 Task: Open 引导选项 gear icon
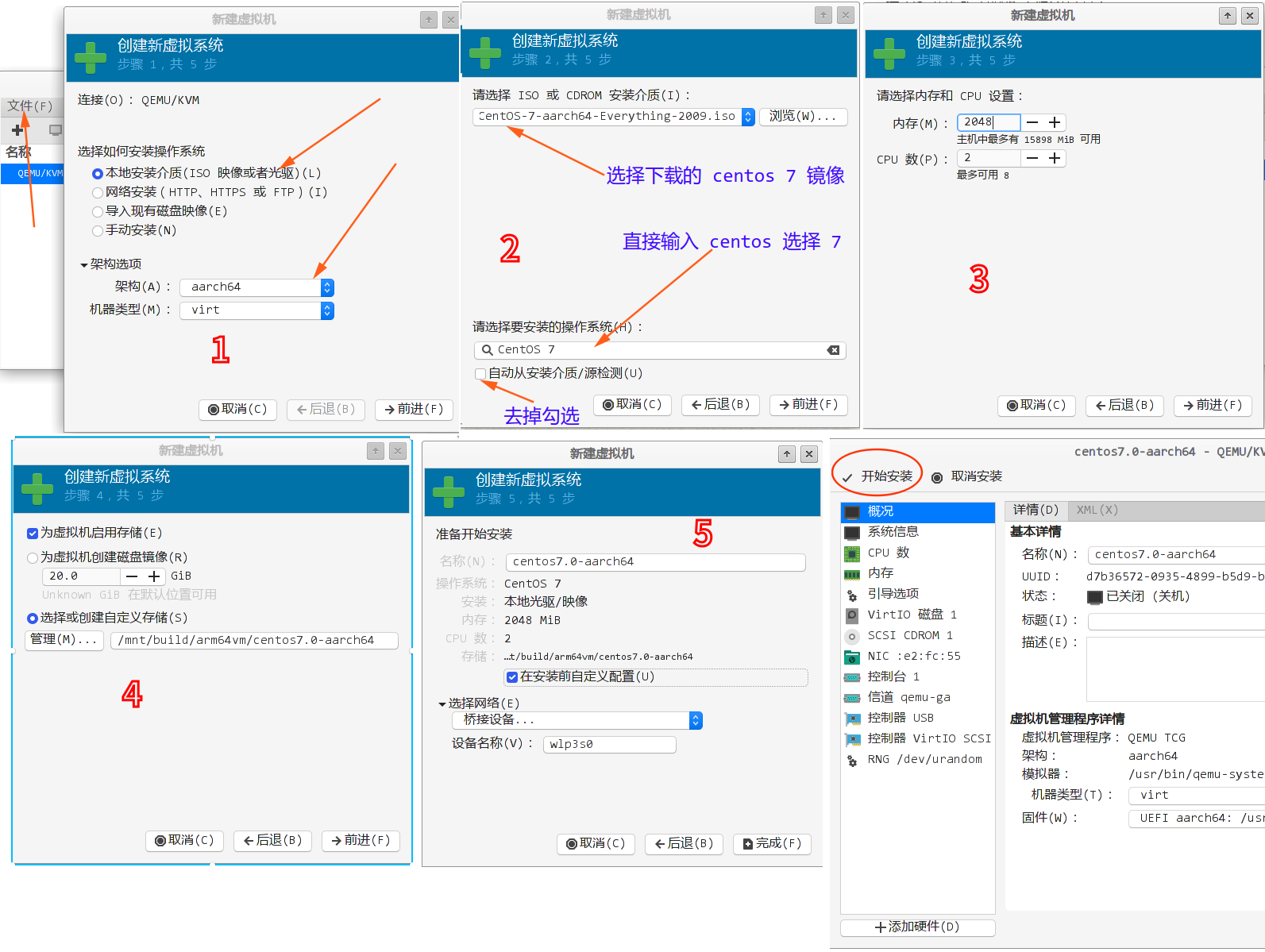(852, 595)
